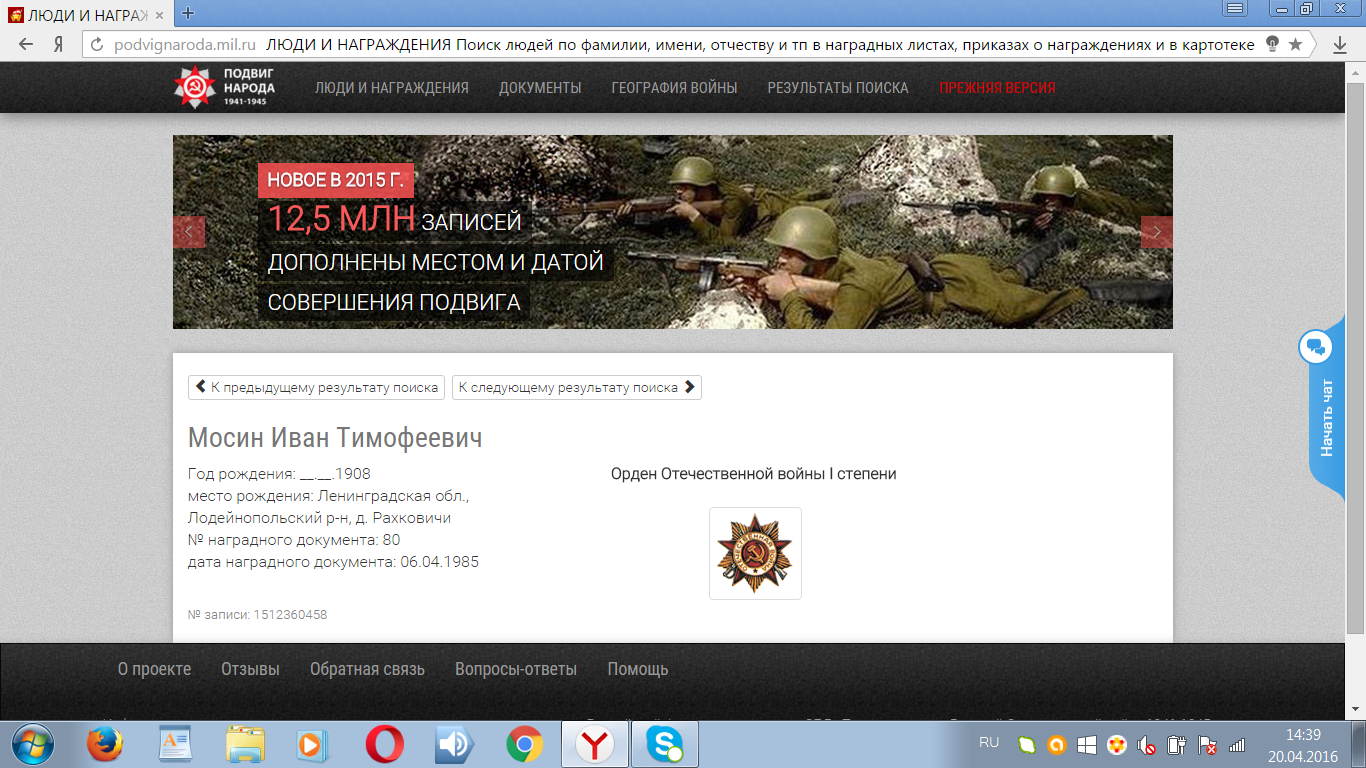The height and width of the screenshot is (768, 1366).
Task: Open new browser tab with plus button
Action: click(x=187, y=14)
